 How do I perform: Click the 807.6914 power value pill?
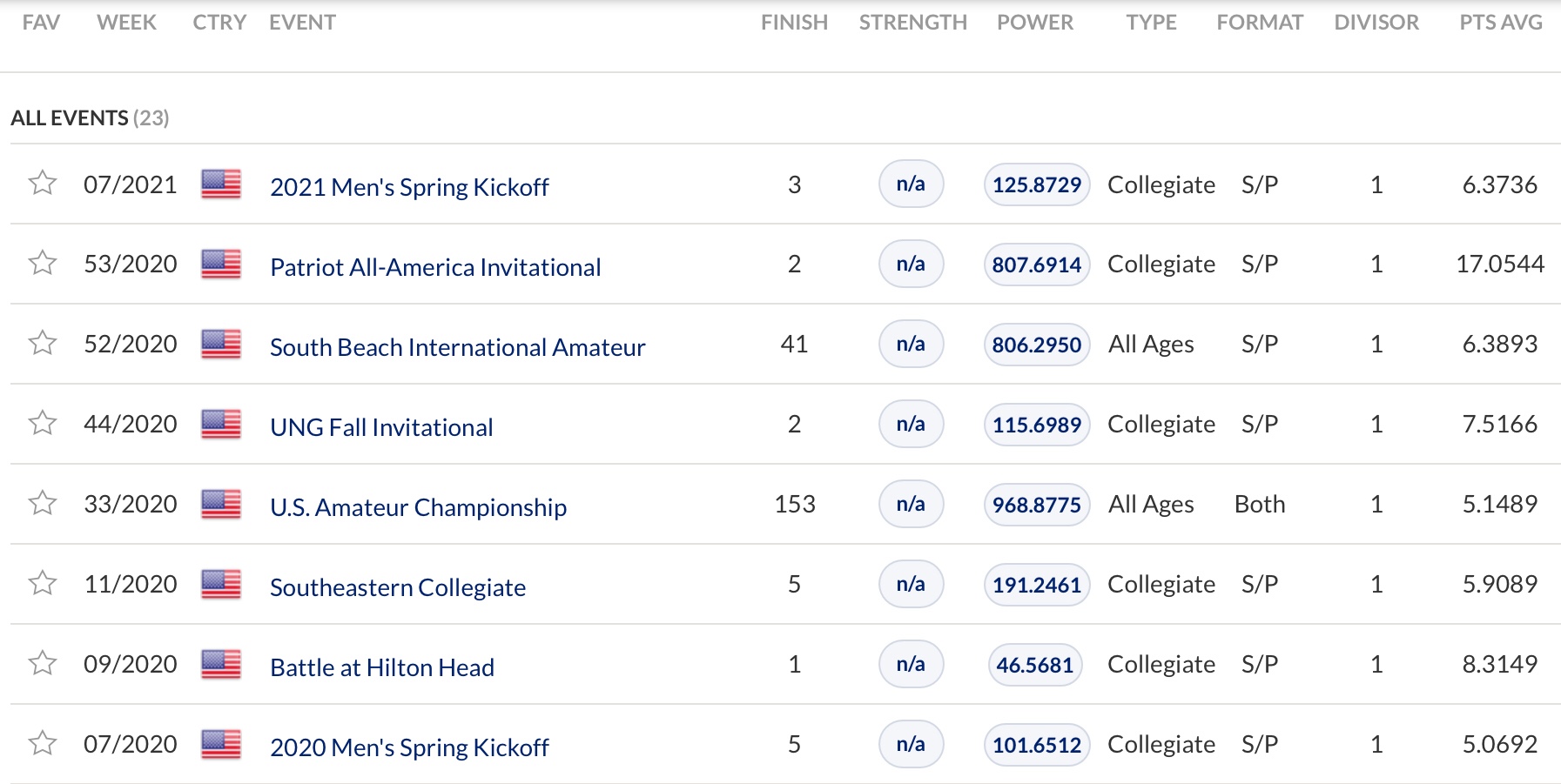[1036, 265]
